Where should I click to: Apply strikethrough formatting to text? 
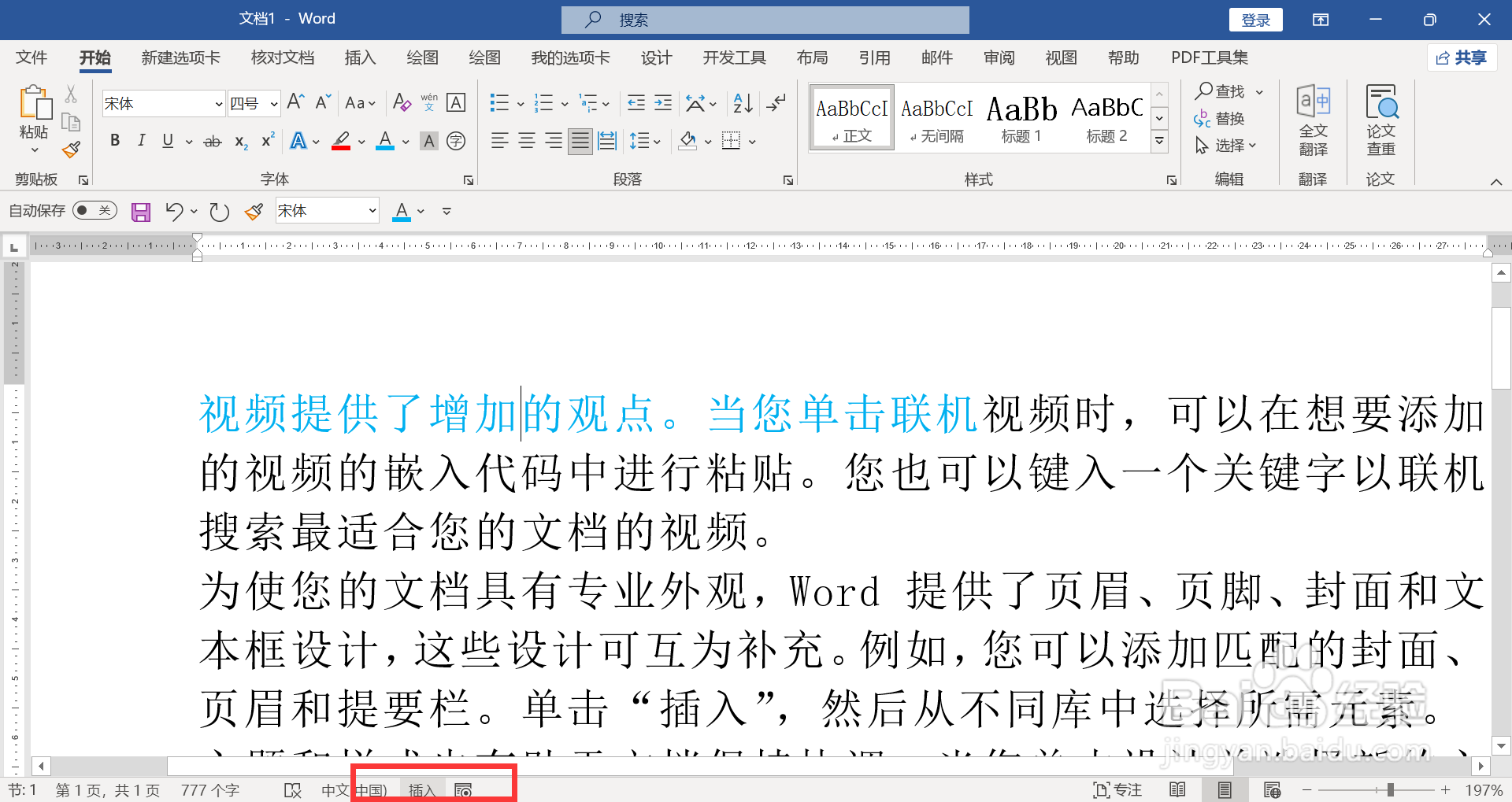[211, 141]
